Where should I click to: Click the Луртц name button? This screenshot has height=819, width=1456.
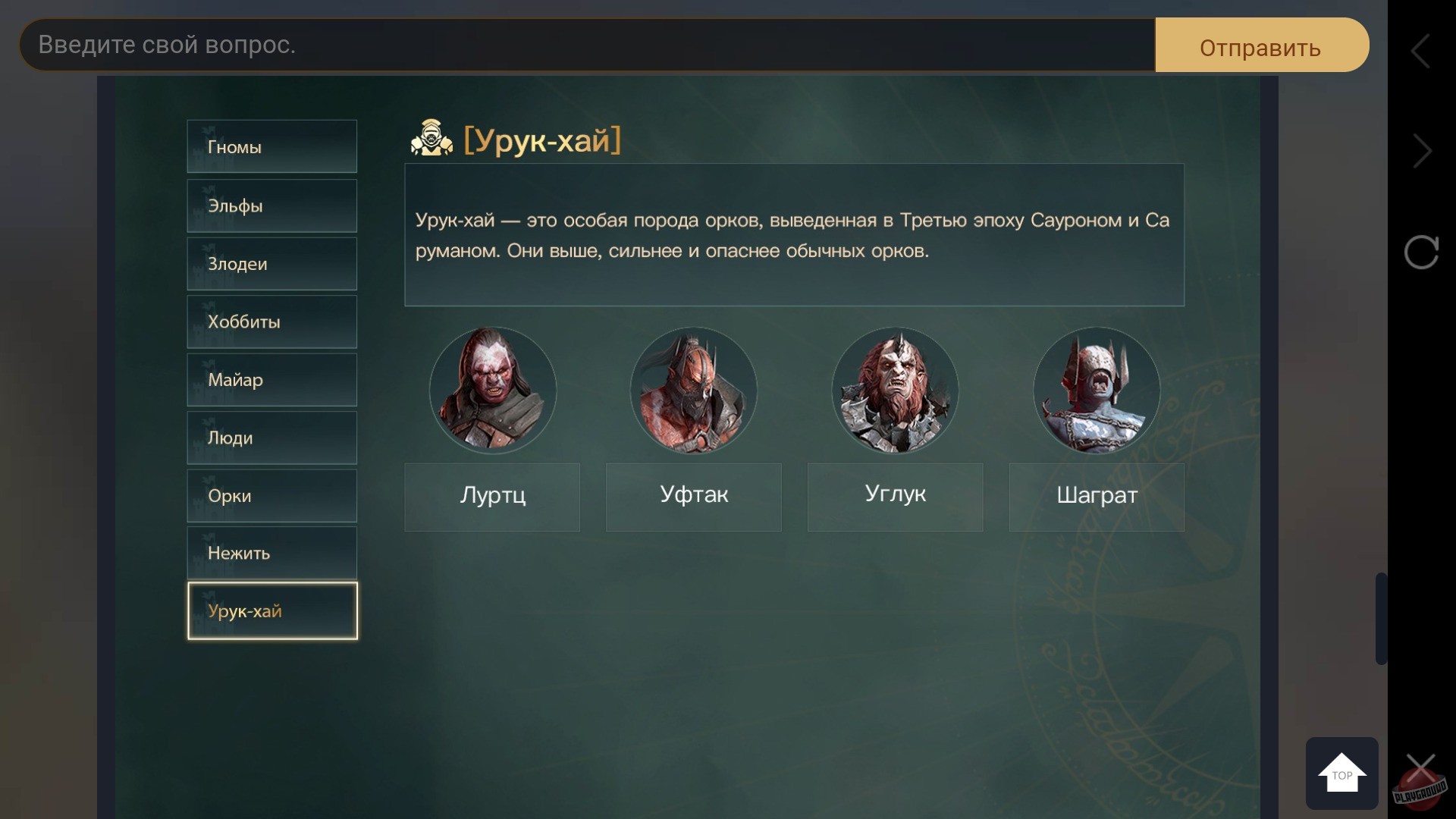click(x=492, y=497)
